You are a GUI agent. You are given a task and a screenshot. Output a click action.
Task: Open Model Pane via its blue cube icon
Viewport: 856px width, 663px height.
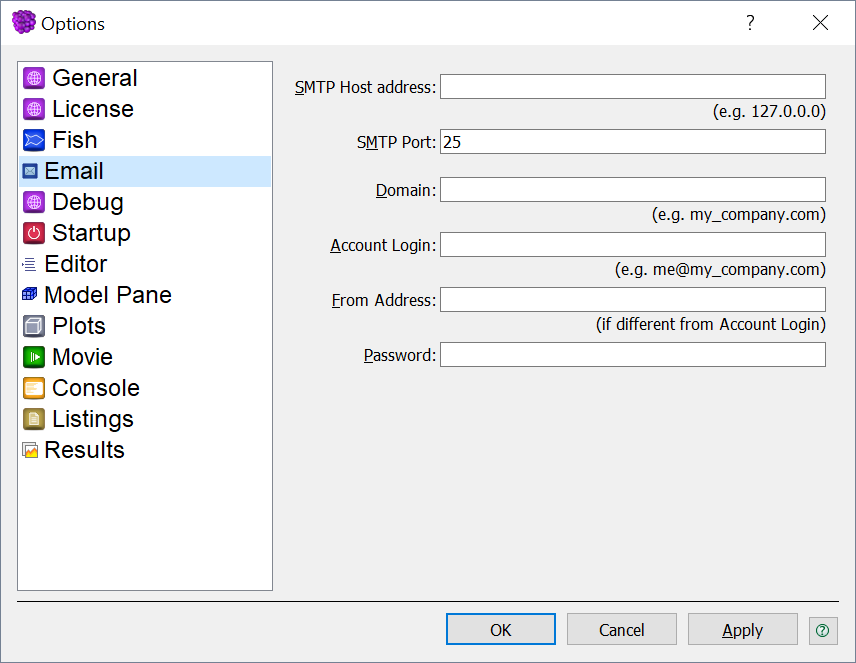(29, 295)
